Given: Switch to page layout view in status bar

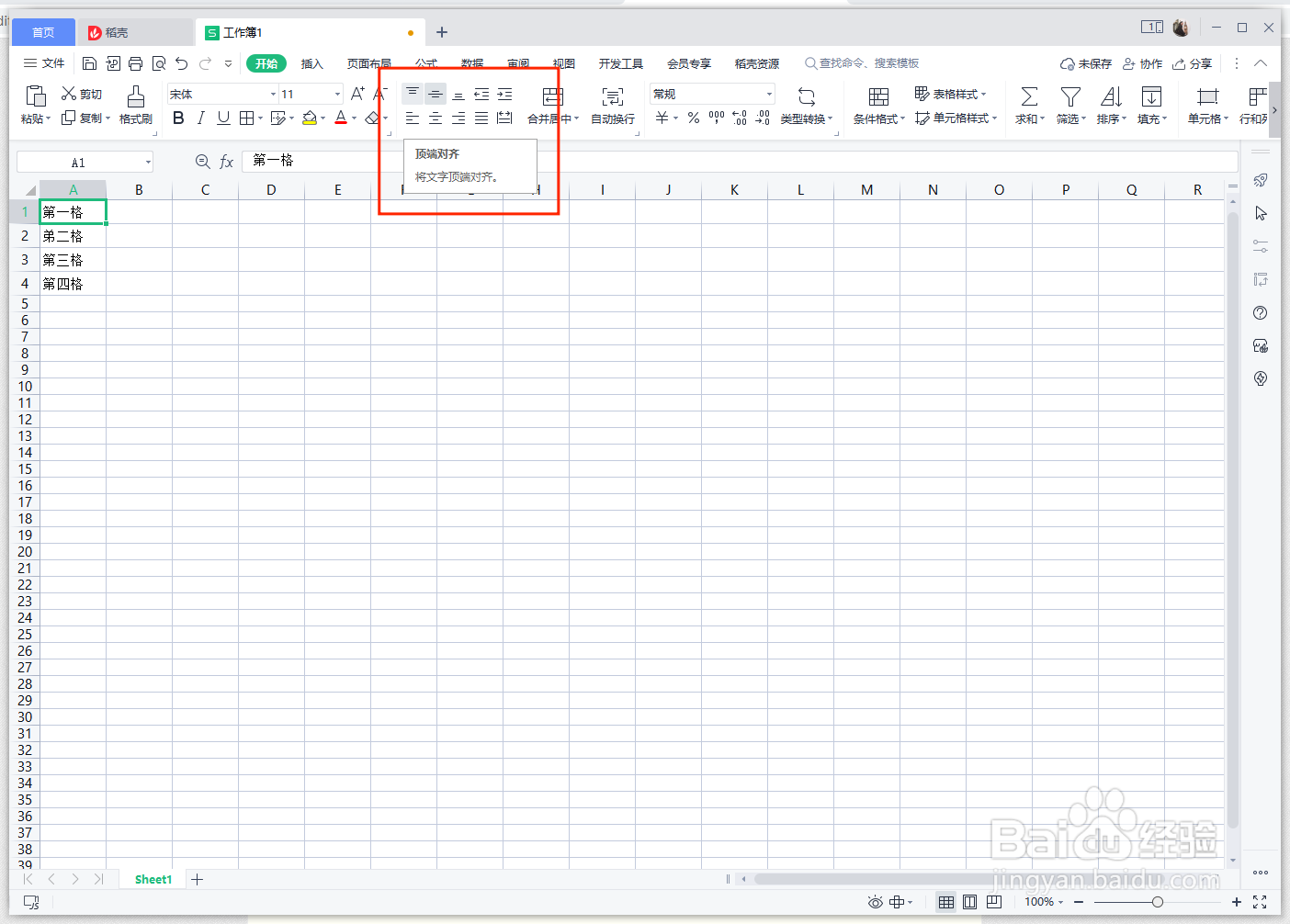Looking at the screenshot, I should [x=969, y=902].
